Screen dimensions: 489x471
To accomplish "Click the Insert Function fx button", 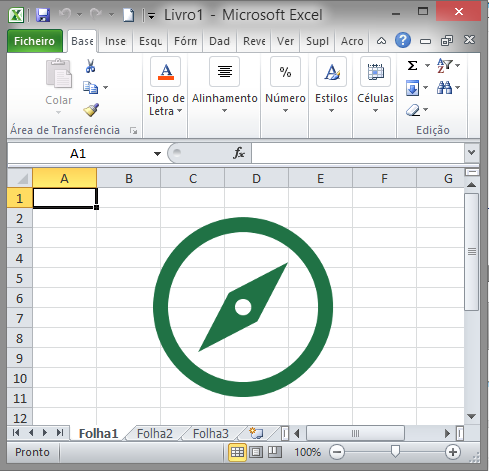I will pos(239,153).
